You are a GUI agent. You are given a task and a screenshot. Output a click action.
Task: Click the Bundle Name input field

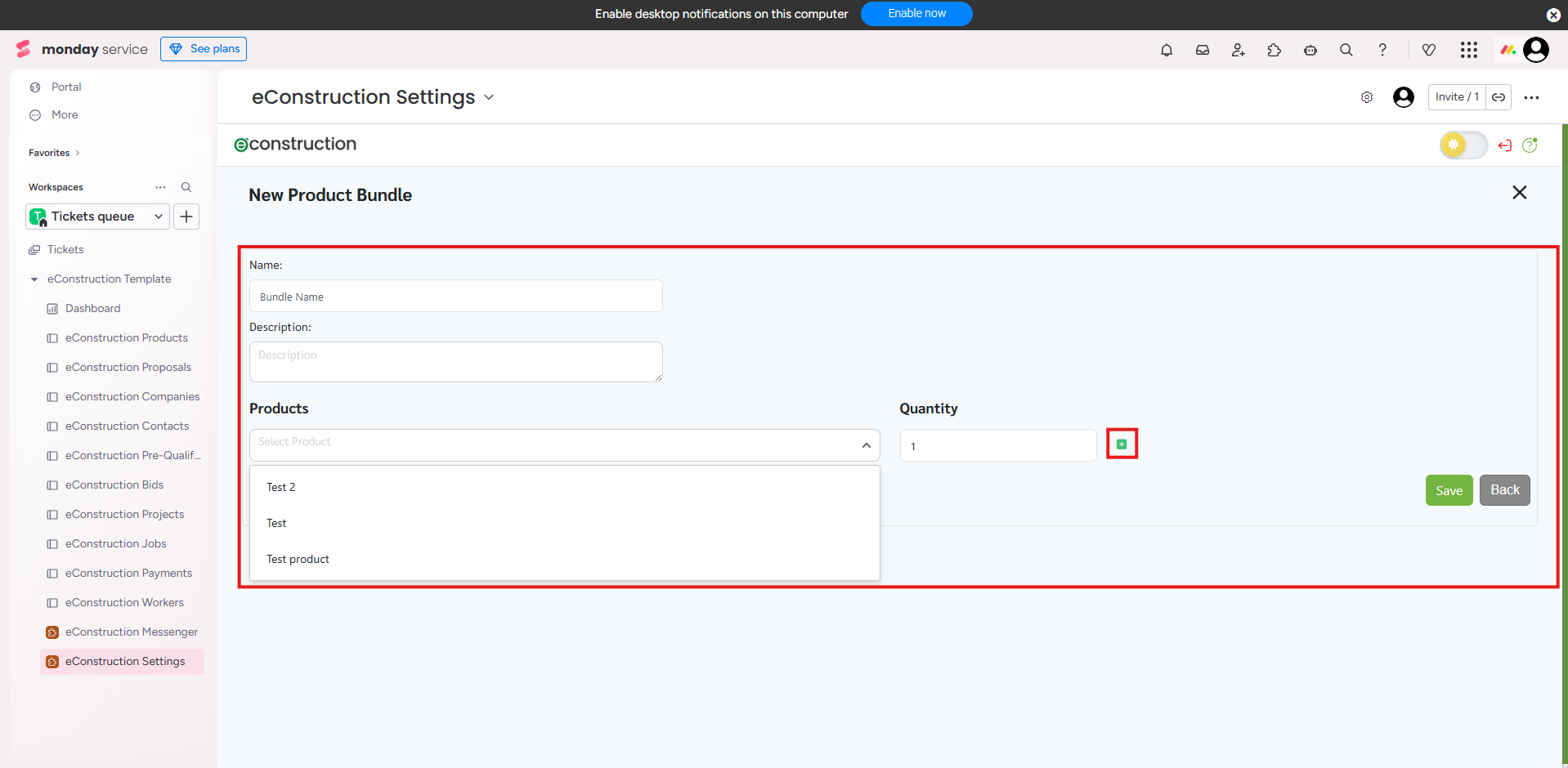(x=455, y=297)
